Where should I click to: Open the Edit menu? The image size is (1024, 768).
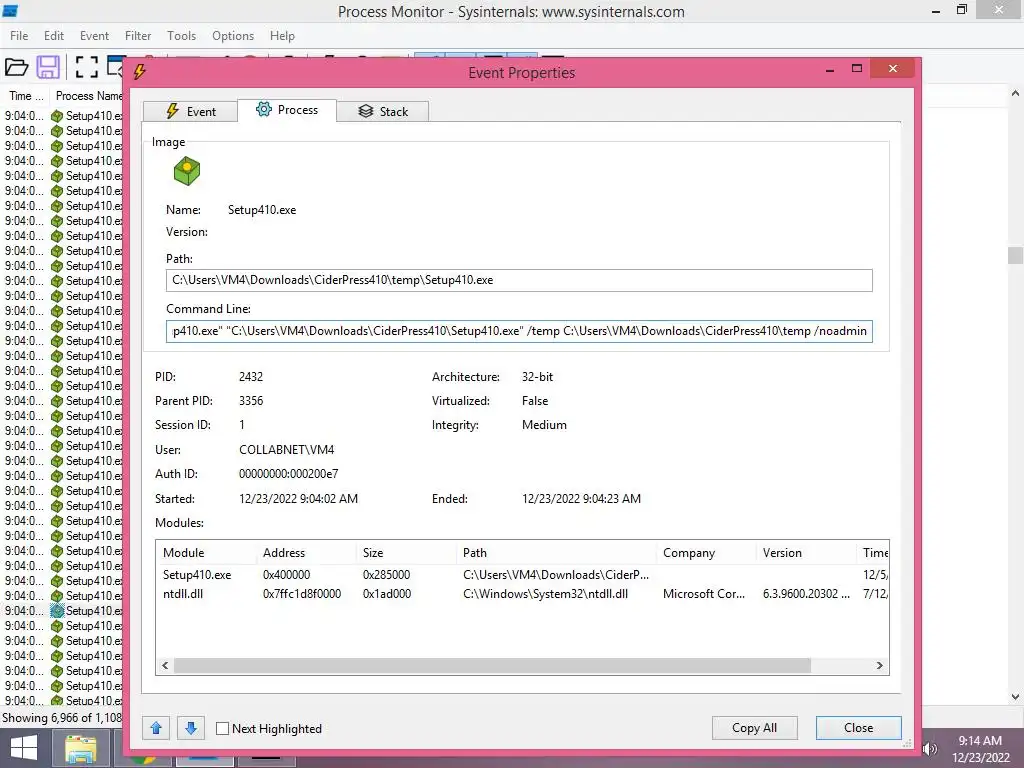[x=54, y=36]
